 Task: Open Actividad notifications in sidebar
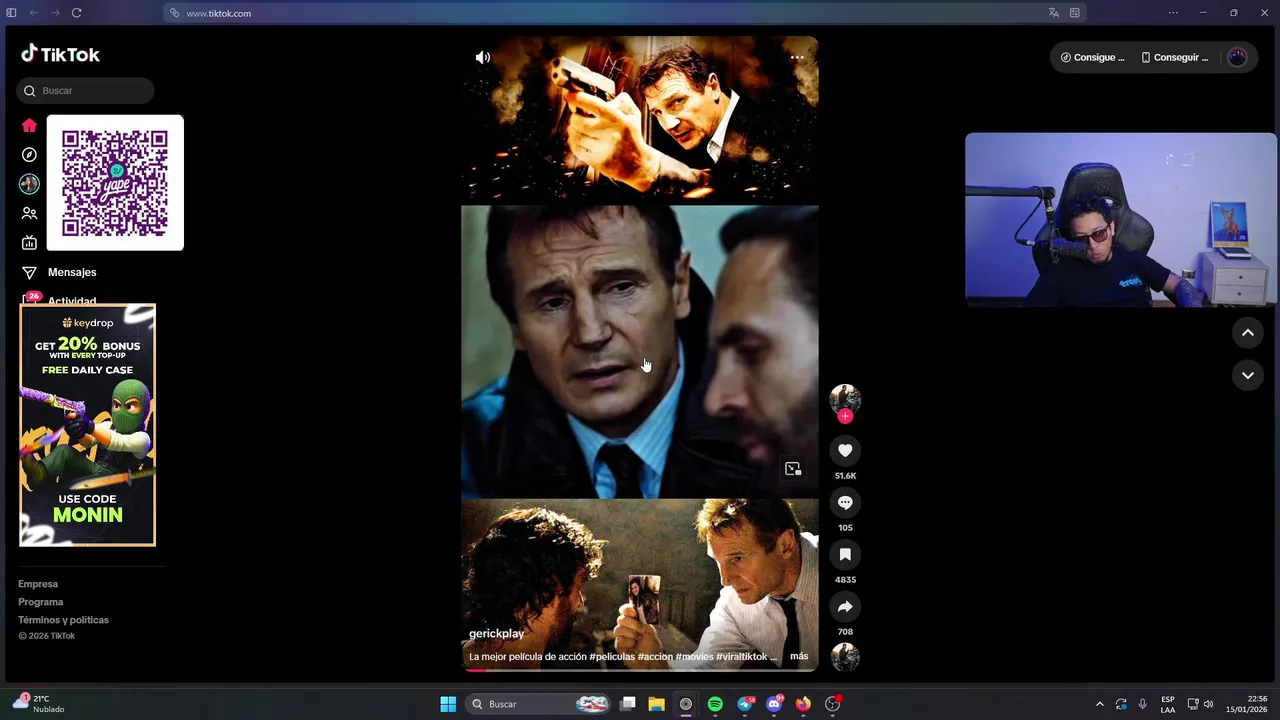72,300
